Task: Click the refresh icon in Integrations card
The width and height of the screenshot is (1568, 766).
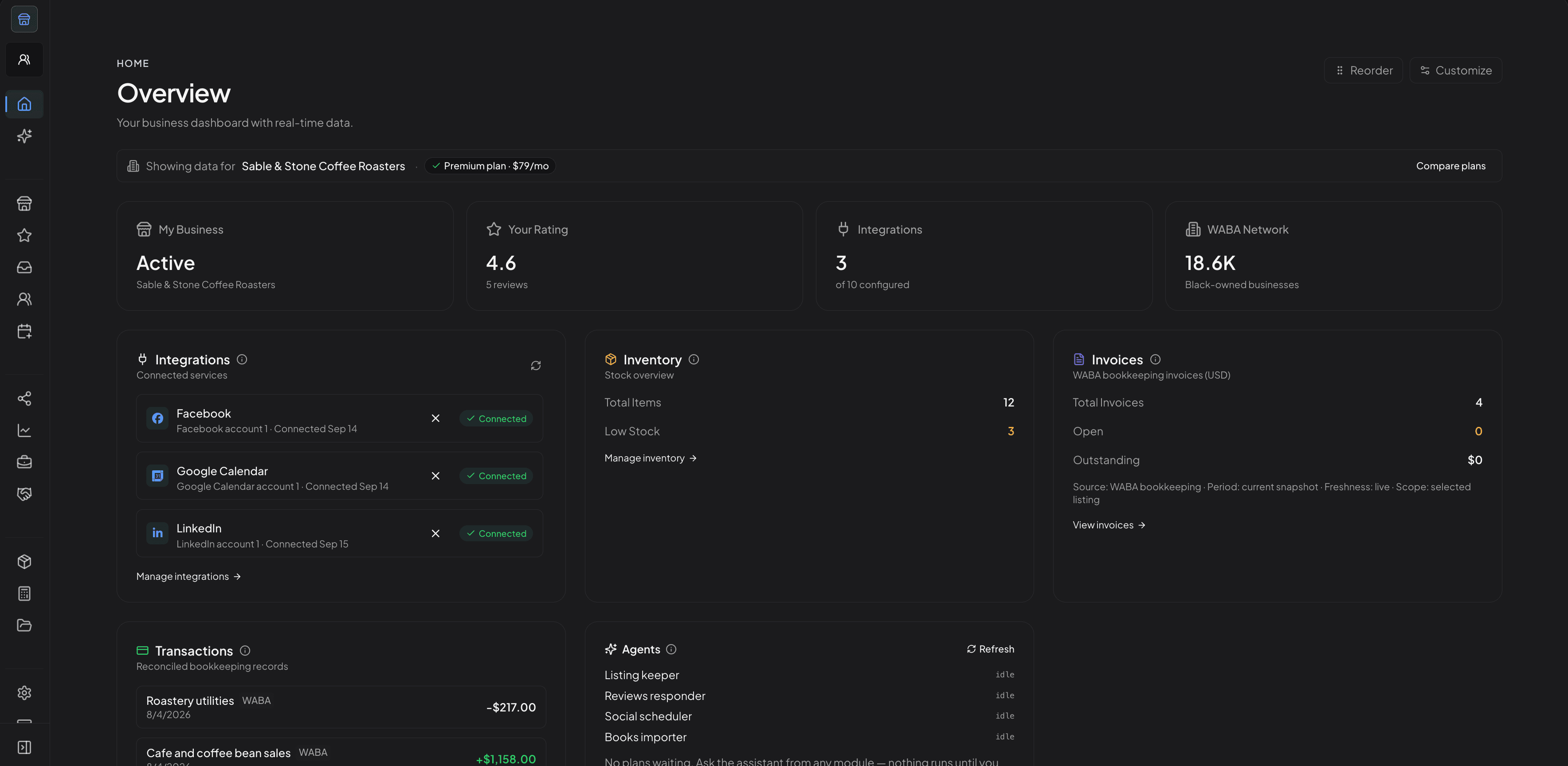Action: (536, 366)
